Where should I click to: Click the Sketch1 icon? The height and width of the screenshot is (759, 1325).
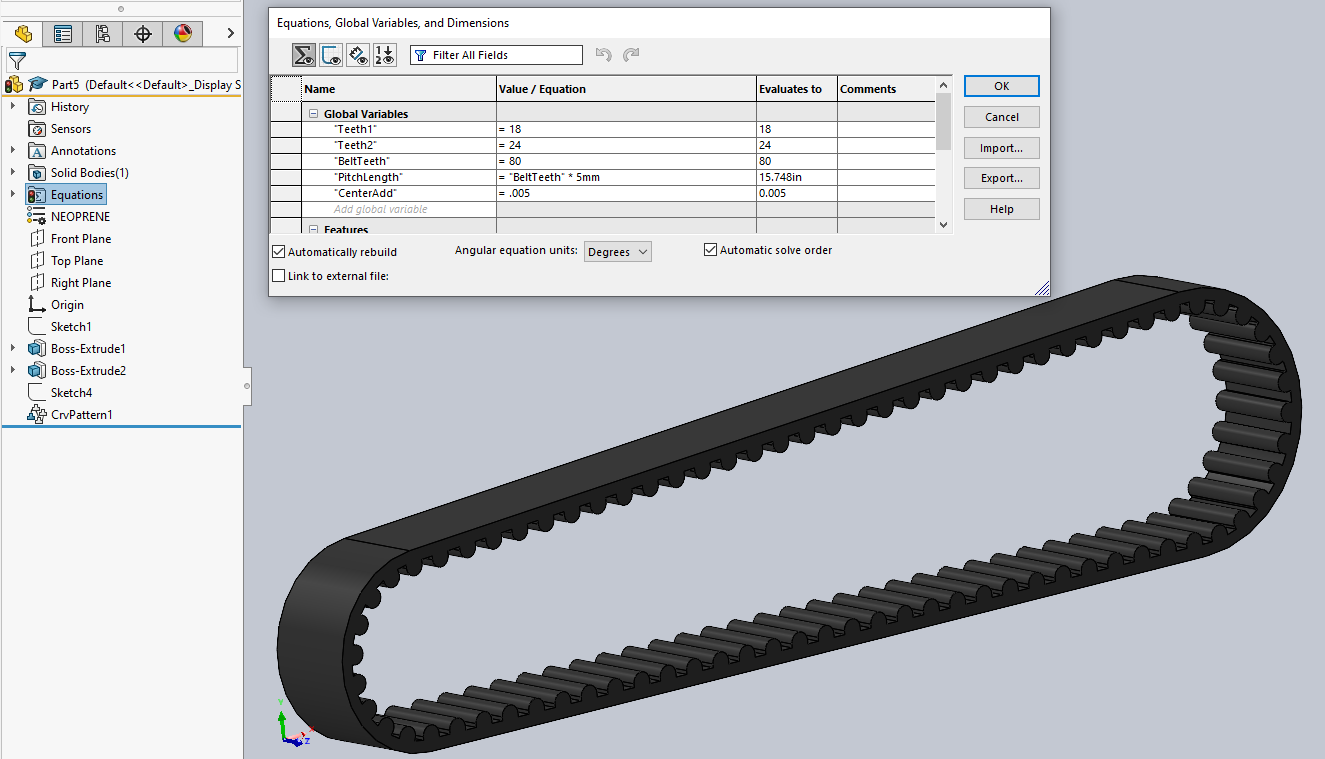(37, 327)
